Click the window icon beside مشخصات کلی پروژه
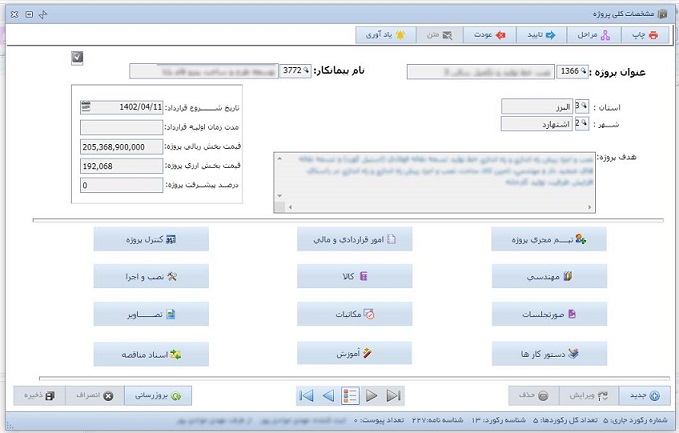The image size is (679, 433). click(663, 14)
